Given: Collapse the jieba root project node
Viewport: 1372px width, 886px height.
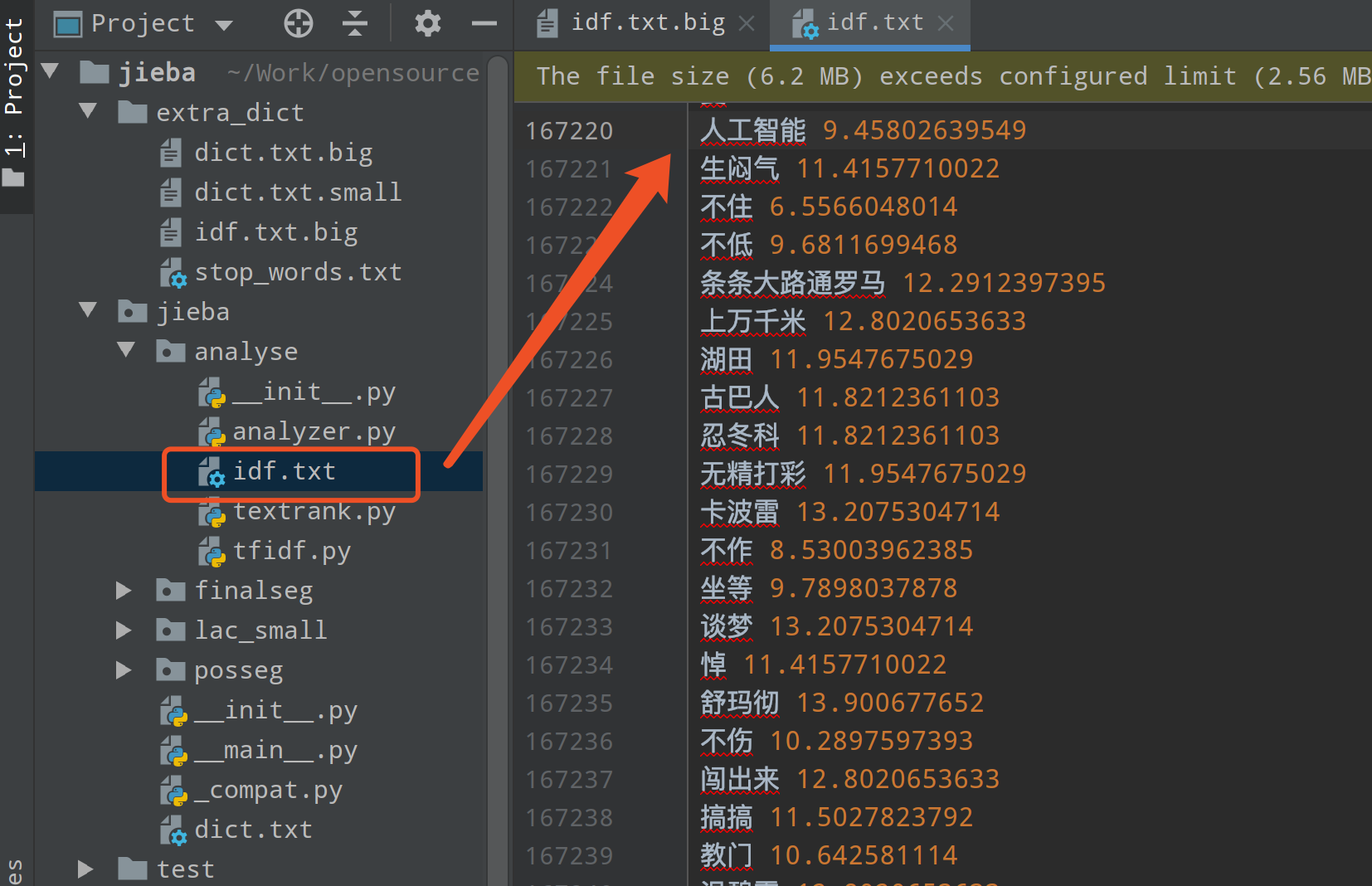Looking at the screenshot, I should click(x=50, y=71).
